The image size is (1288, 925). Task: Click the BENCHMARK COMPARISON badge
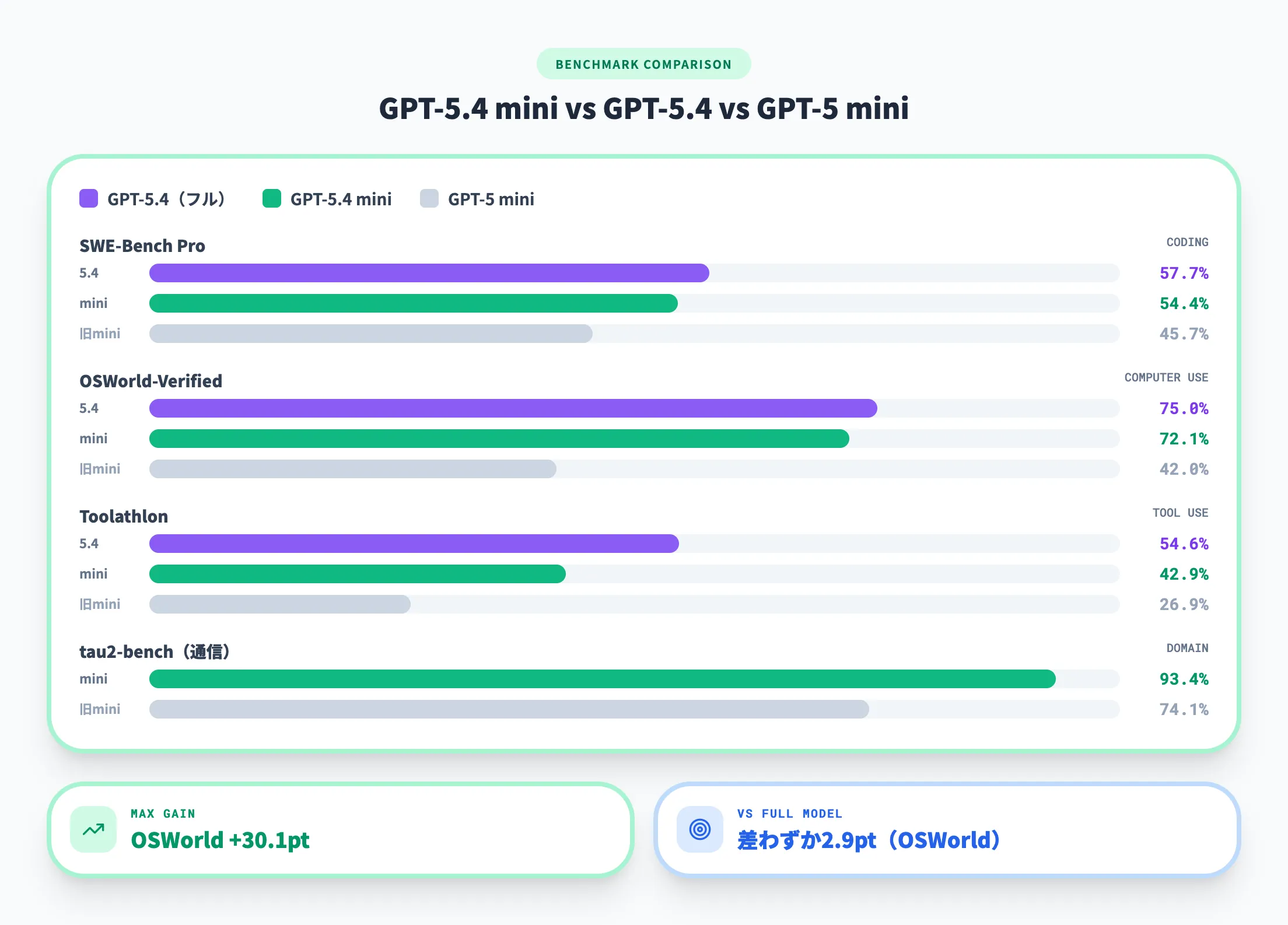pos(643,64)
